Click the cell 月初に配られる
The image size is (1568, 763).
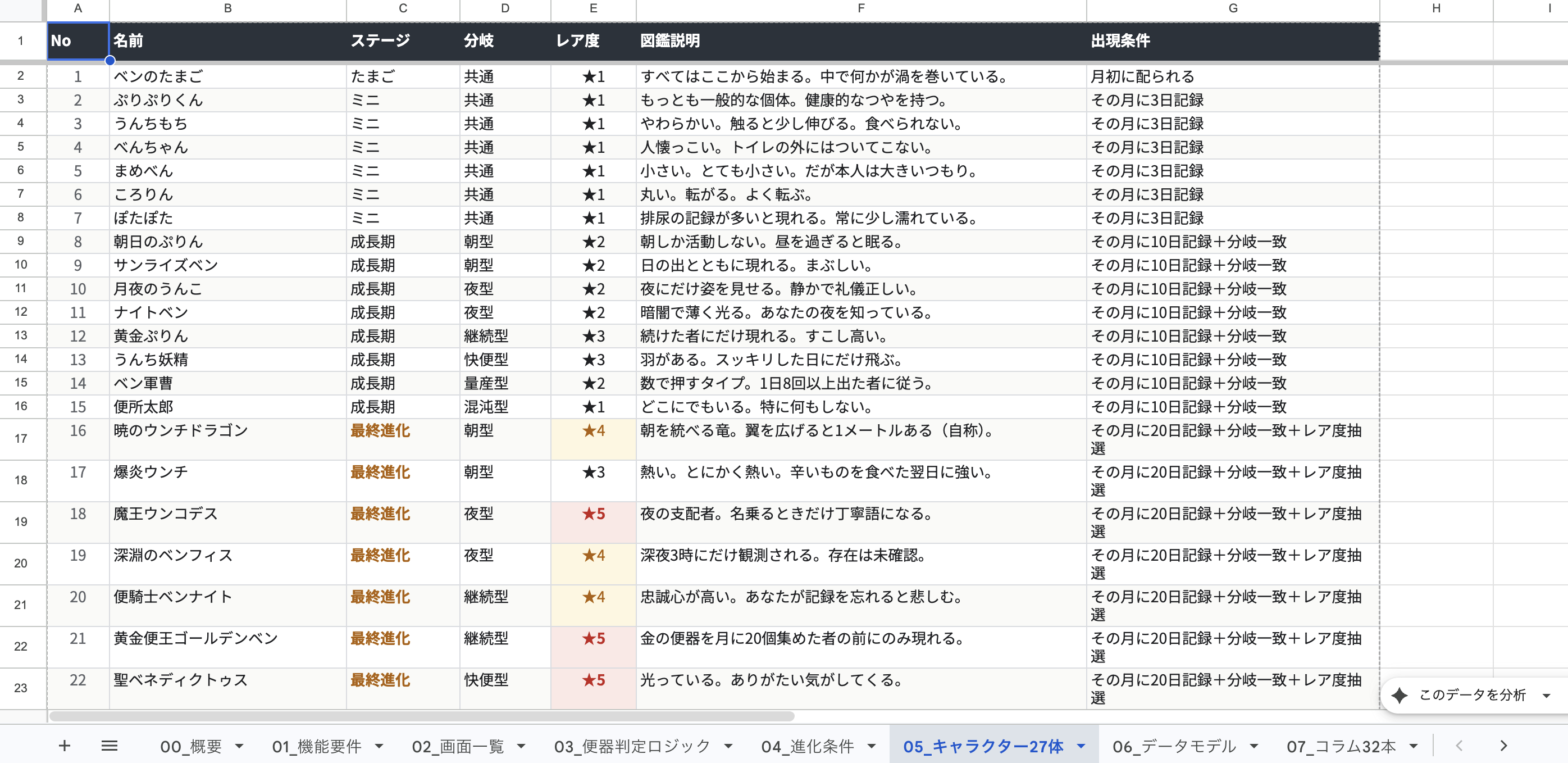pos(1233,77)
